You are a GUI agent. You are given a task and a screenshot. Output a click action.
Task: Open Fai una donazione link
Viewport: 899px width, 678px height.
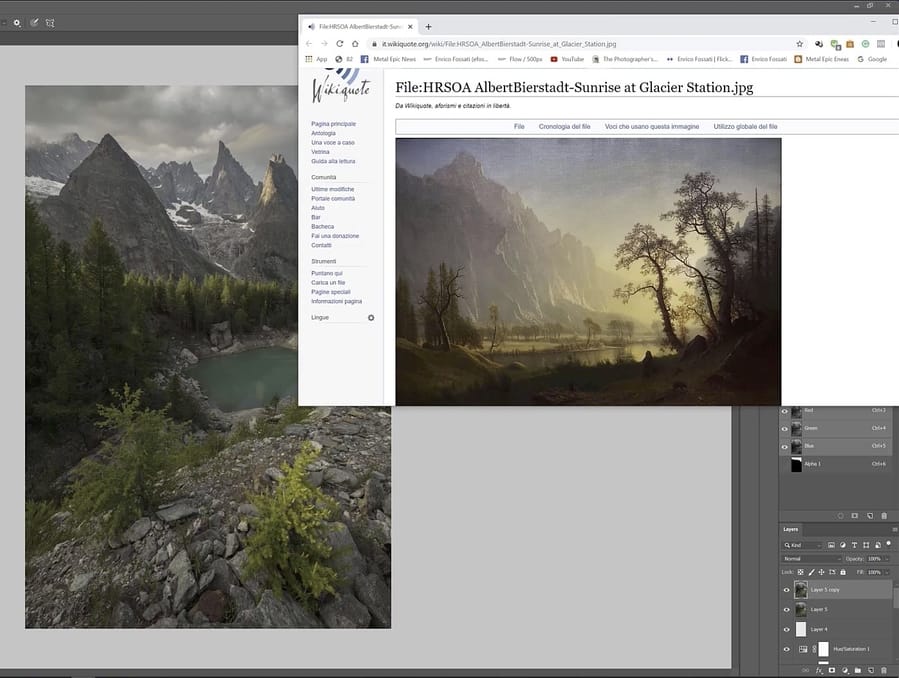pyautogui.click(x=335, y=236)
